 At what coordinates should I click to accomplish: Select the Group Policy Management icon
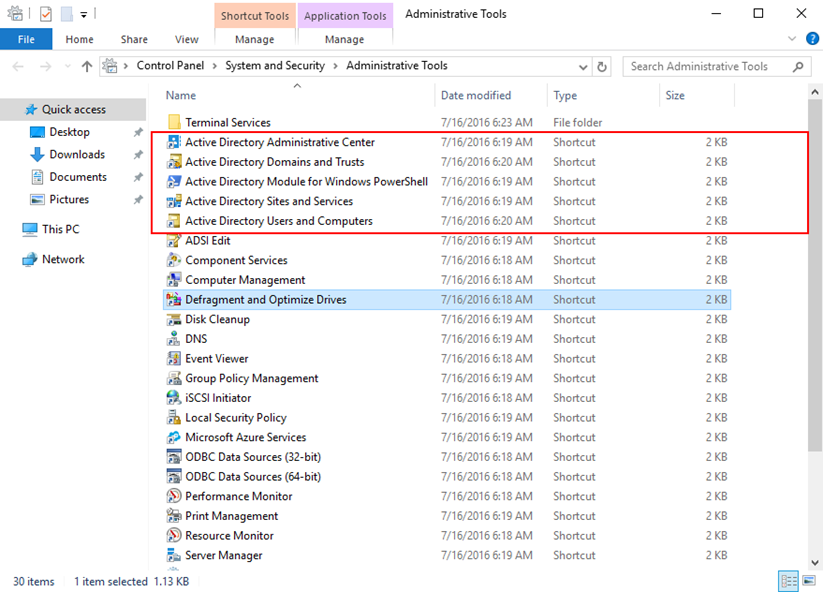(174, 378)
